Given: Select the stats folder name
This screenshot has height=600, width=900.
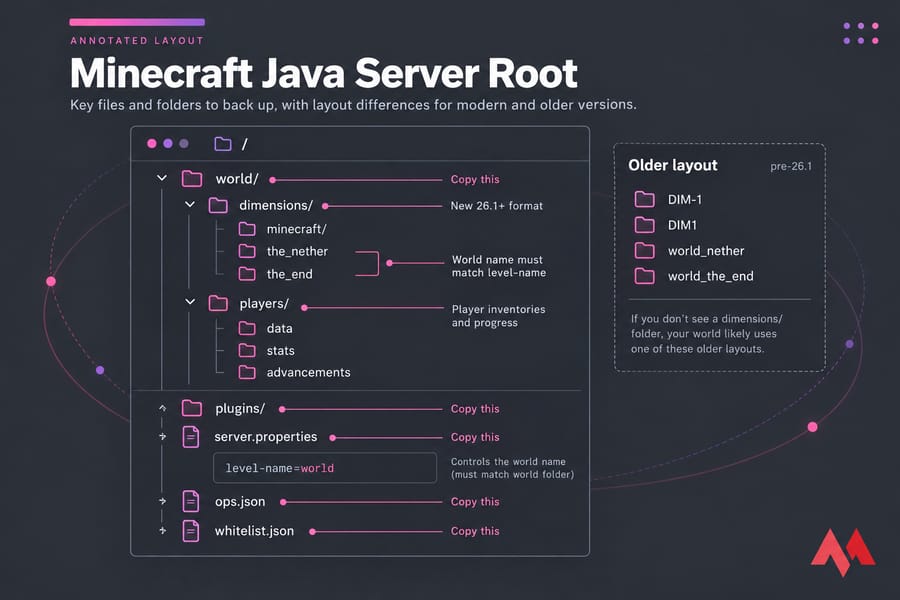Looking at the screenshot, I should 281,350.
